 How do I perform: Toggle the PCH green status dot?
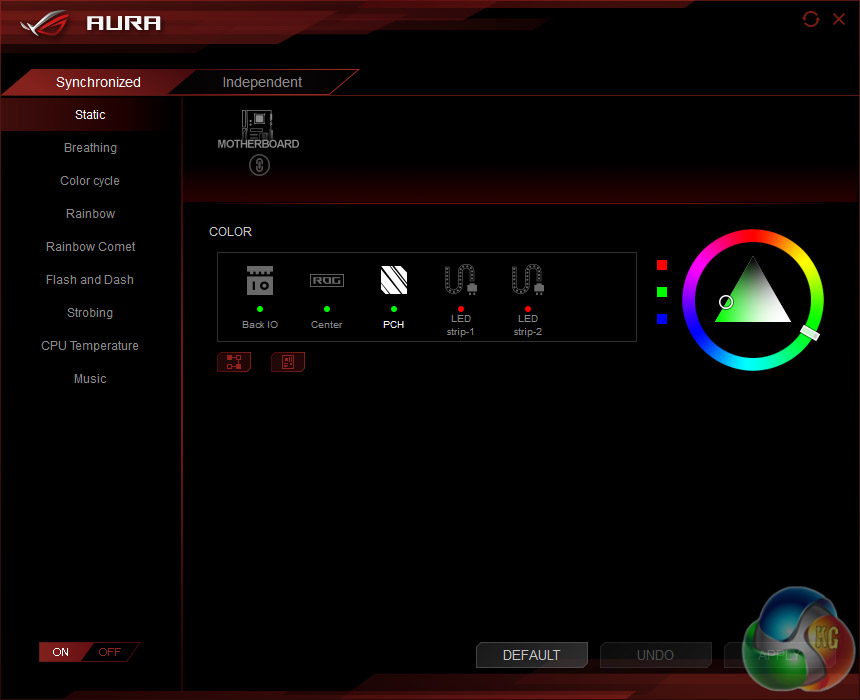pyautogui.click(x=394, y=309)
